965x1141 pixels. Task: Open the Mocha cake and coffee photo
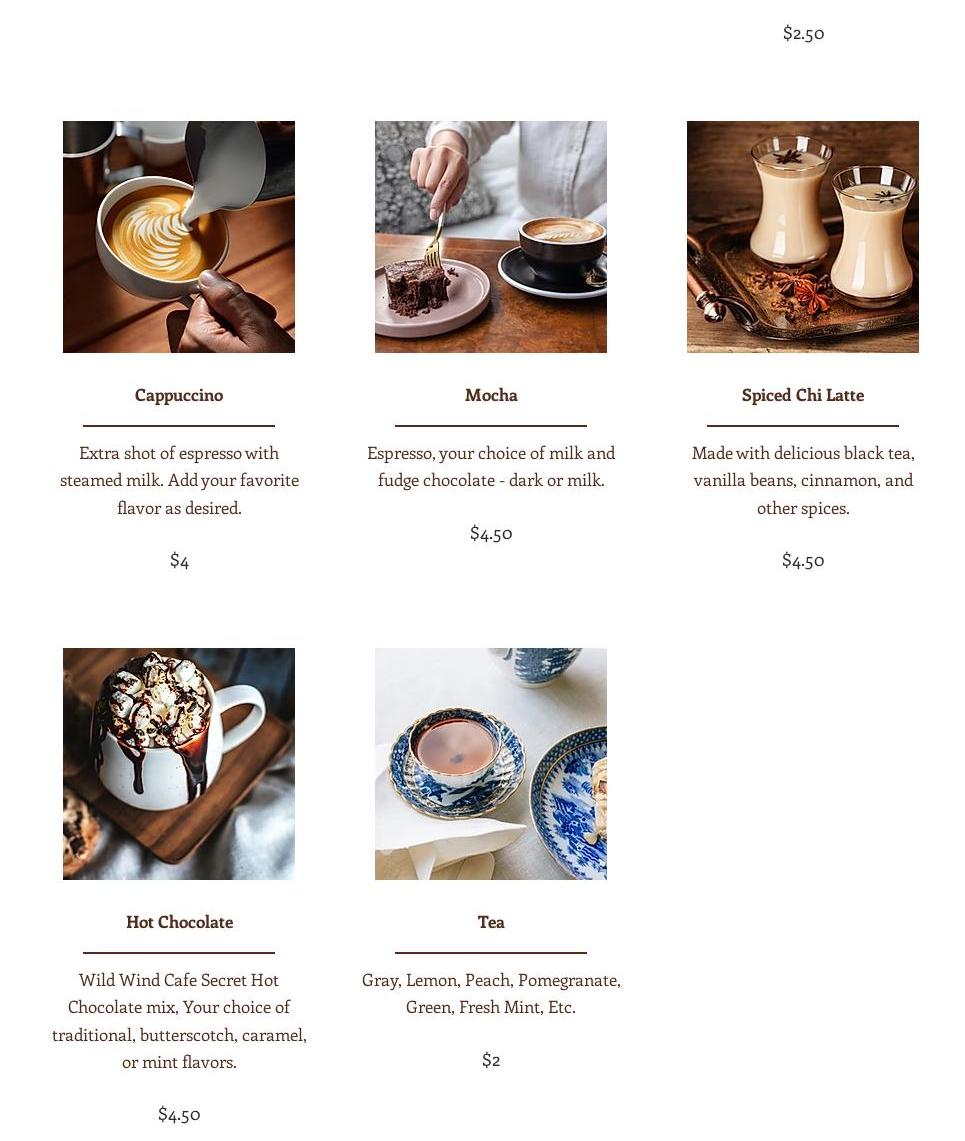pyautogui.click(x=491, y=237)
